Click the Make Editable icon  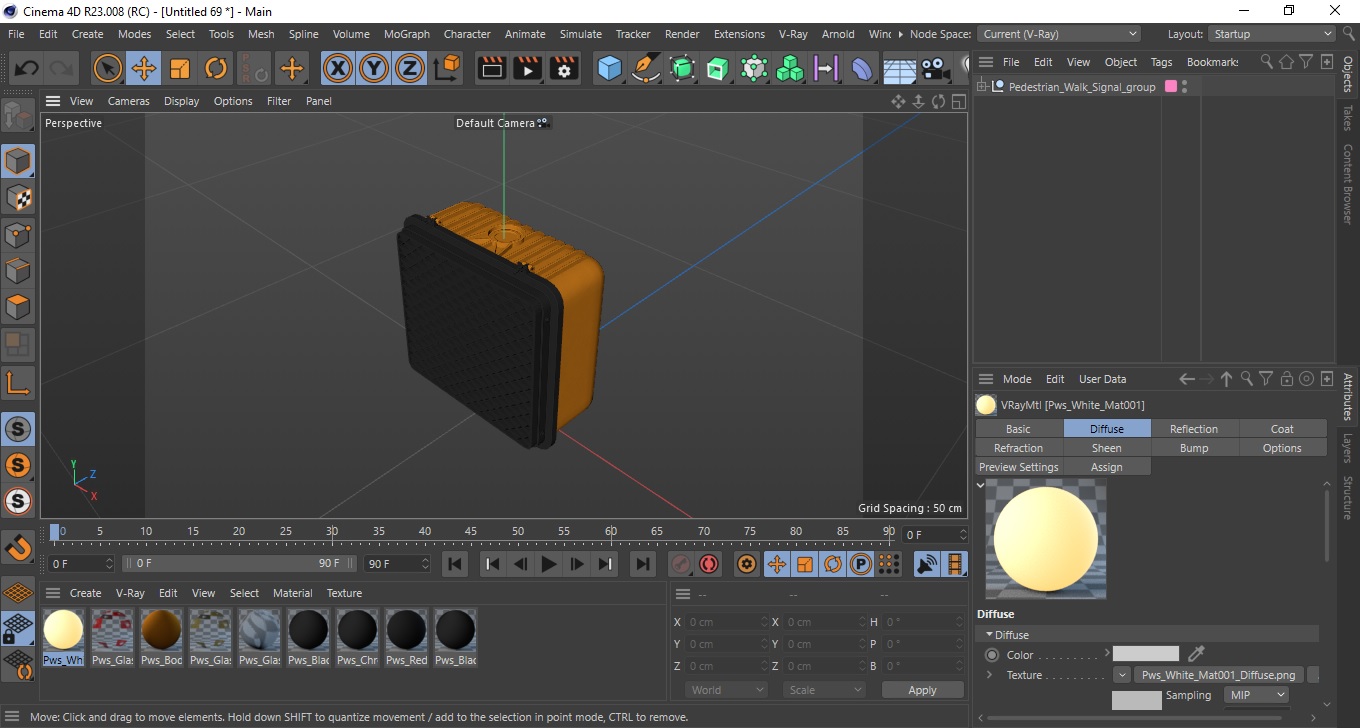(19, 116)
